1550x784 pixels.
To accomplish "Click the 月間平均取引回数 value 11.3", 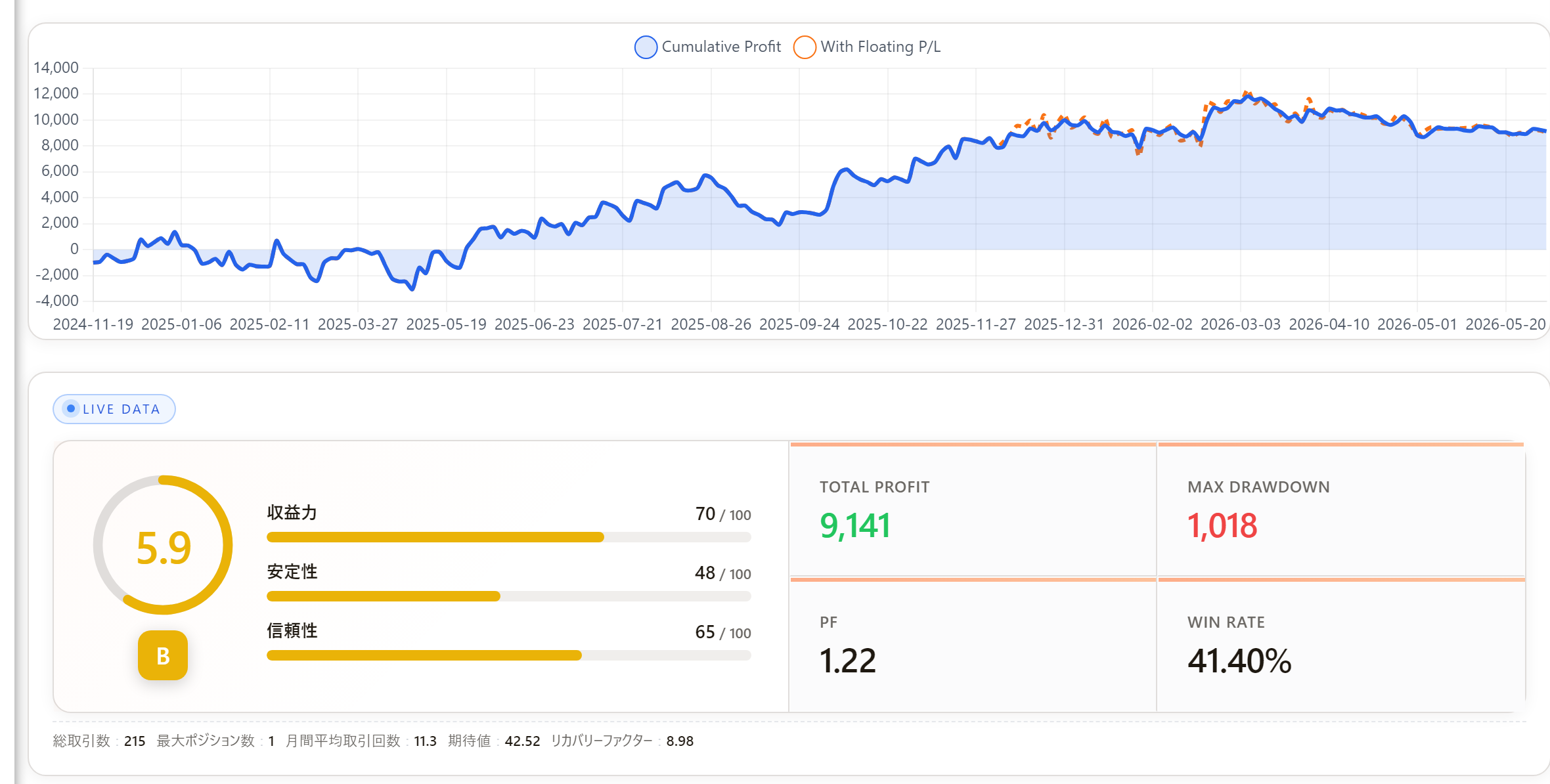I will pos(426,741).
